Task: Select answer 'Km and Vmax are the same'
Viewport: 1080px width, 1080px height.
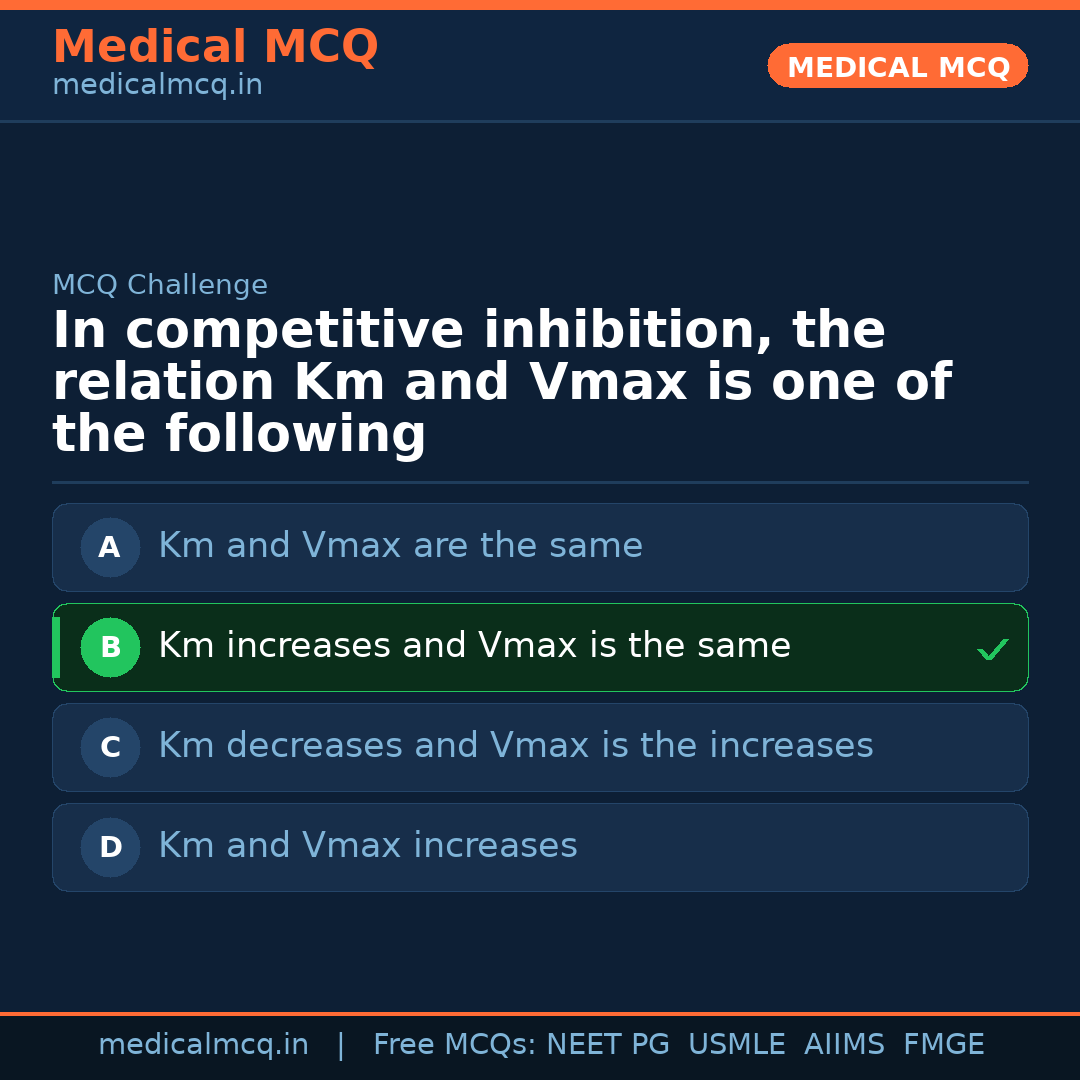Action: point(400,546)
